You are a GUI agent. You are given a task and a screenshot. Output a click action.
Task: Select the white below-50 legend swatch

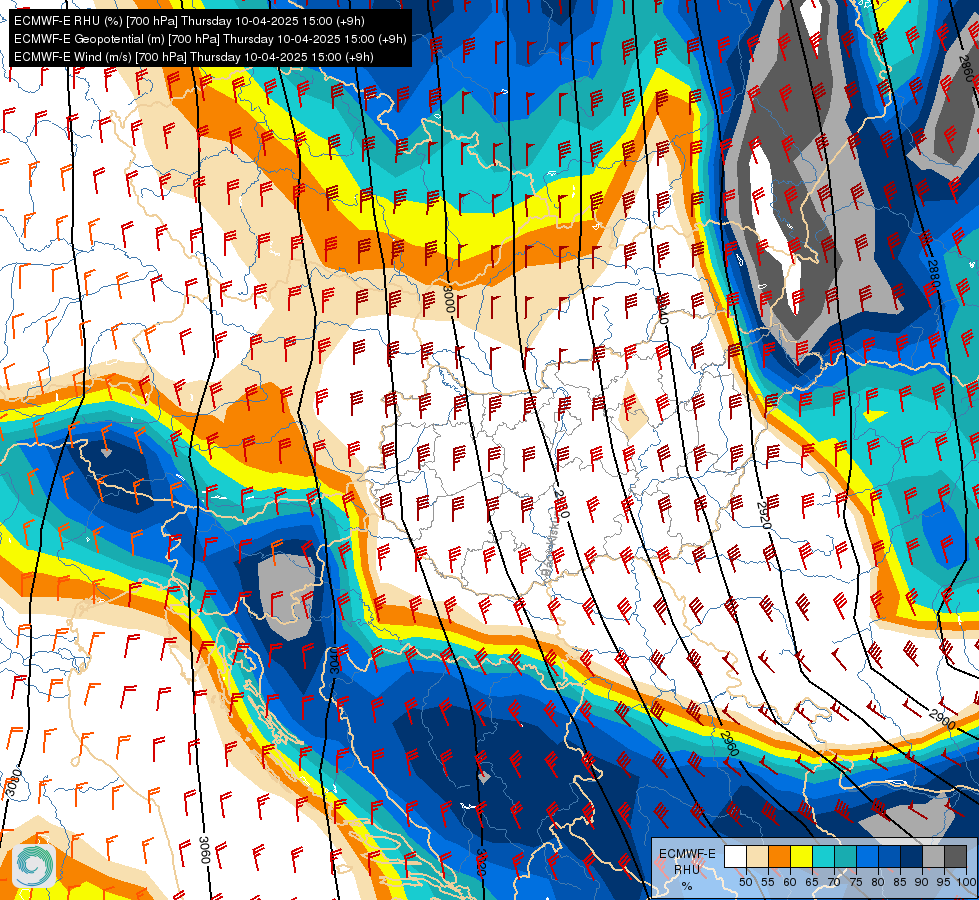735,856
